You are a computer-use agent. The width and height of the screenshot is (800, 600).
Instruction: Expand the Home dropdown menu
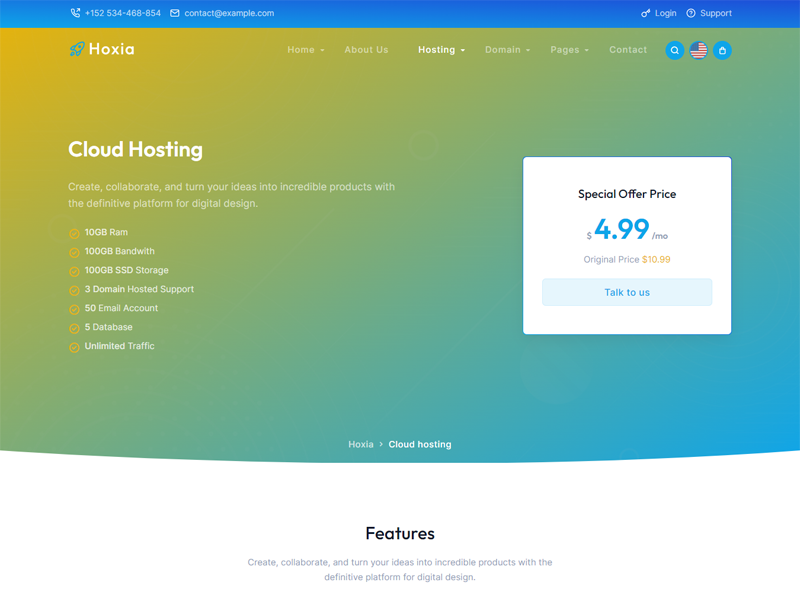[305, 50]
